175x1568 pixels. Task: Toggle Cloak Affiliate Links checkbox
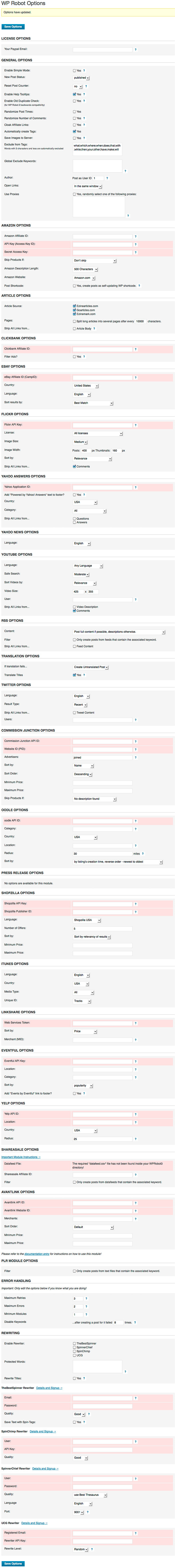pyautogui.click(x=74, y=125)
